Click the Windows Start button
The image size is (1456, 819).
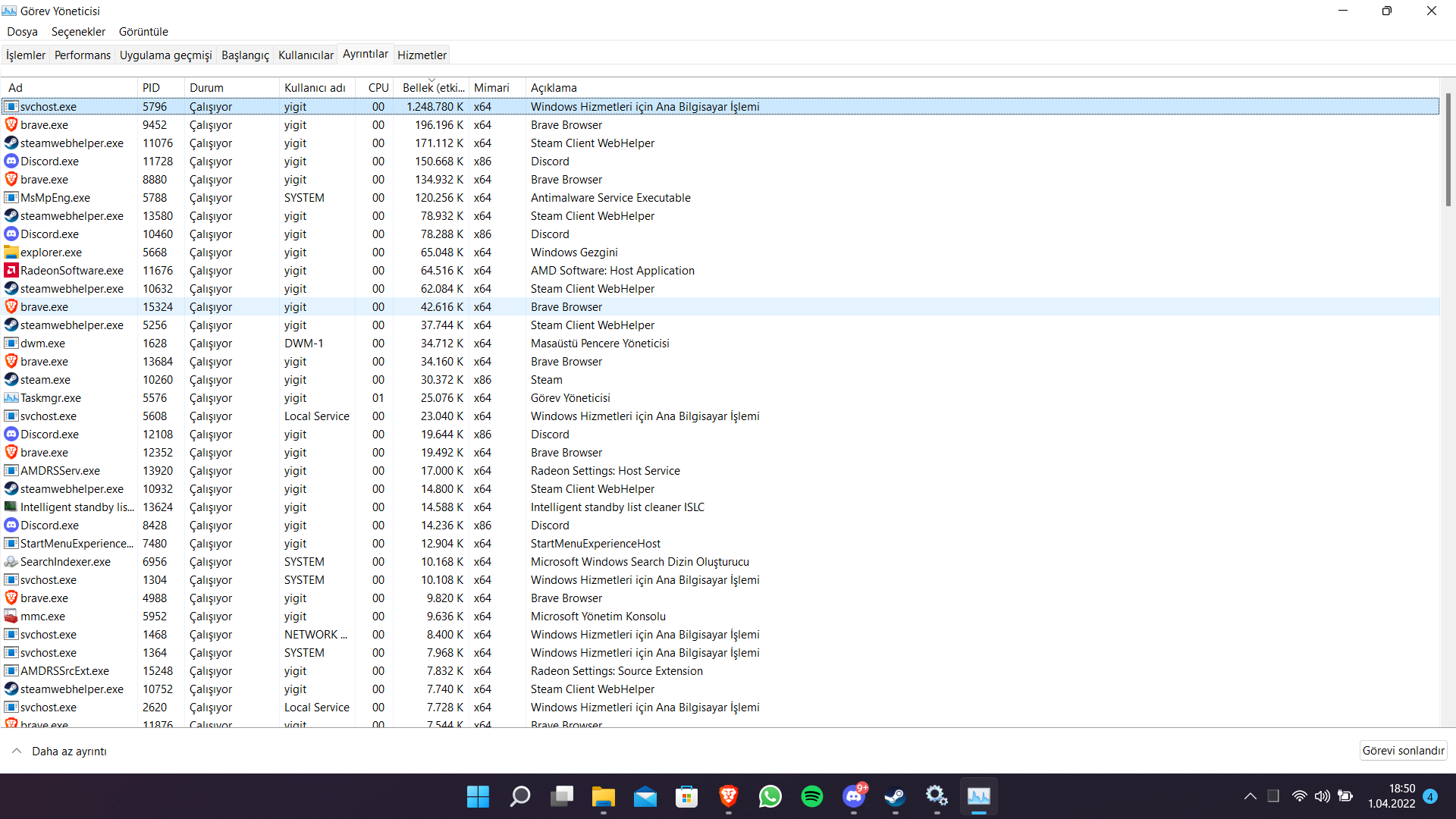tap(478, 796)
